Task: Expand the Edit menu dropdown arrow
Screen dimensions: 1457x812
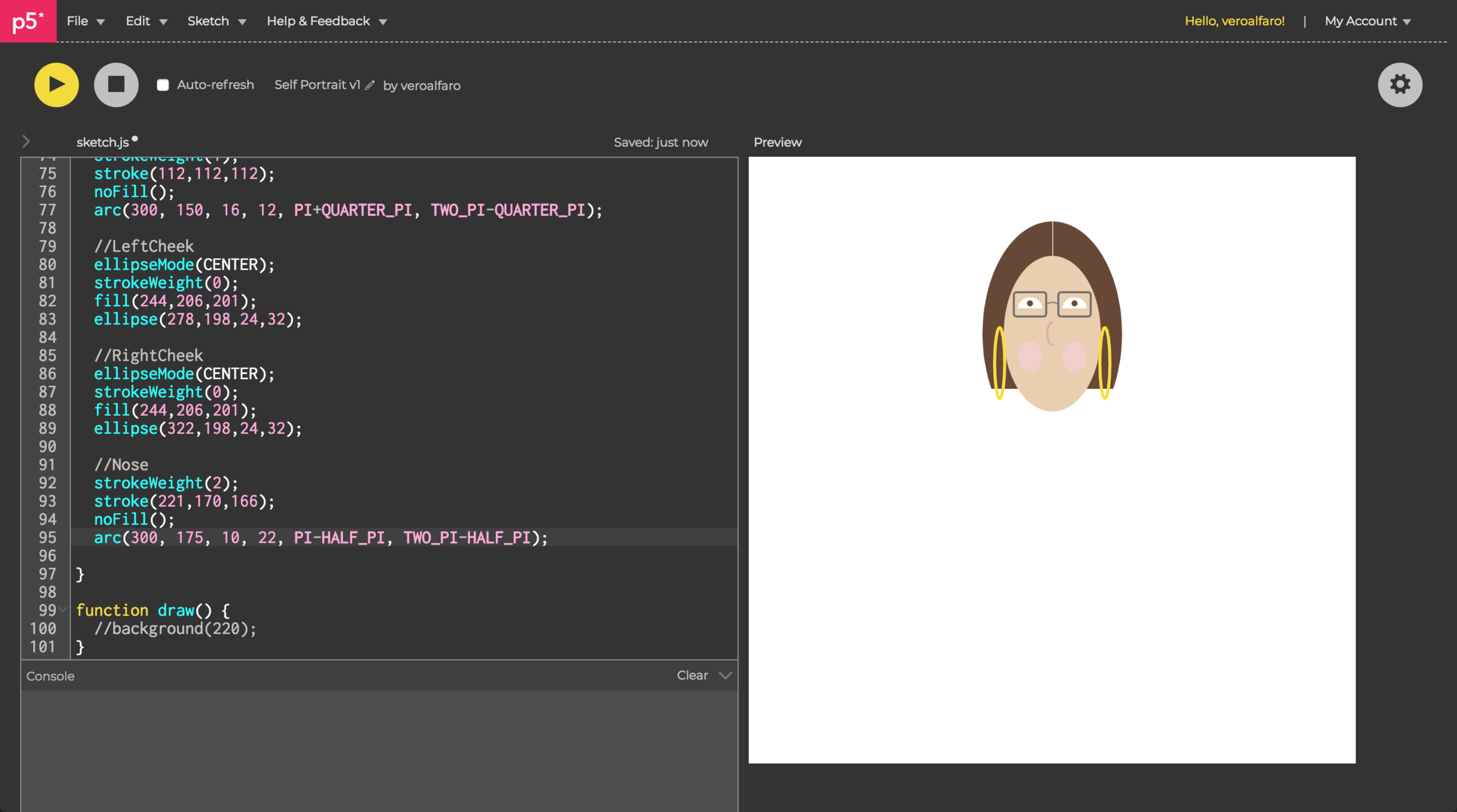Action: [x=164, y=22]
